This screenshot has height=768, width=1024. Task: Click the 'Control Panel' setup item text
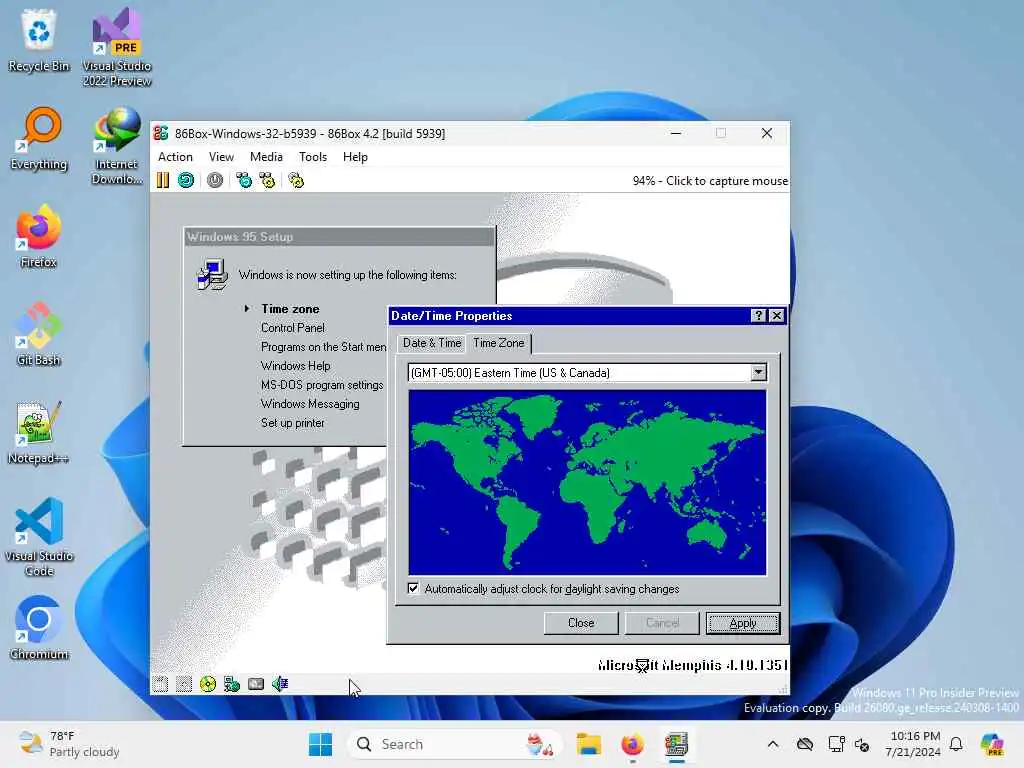click(293, 328)
